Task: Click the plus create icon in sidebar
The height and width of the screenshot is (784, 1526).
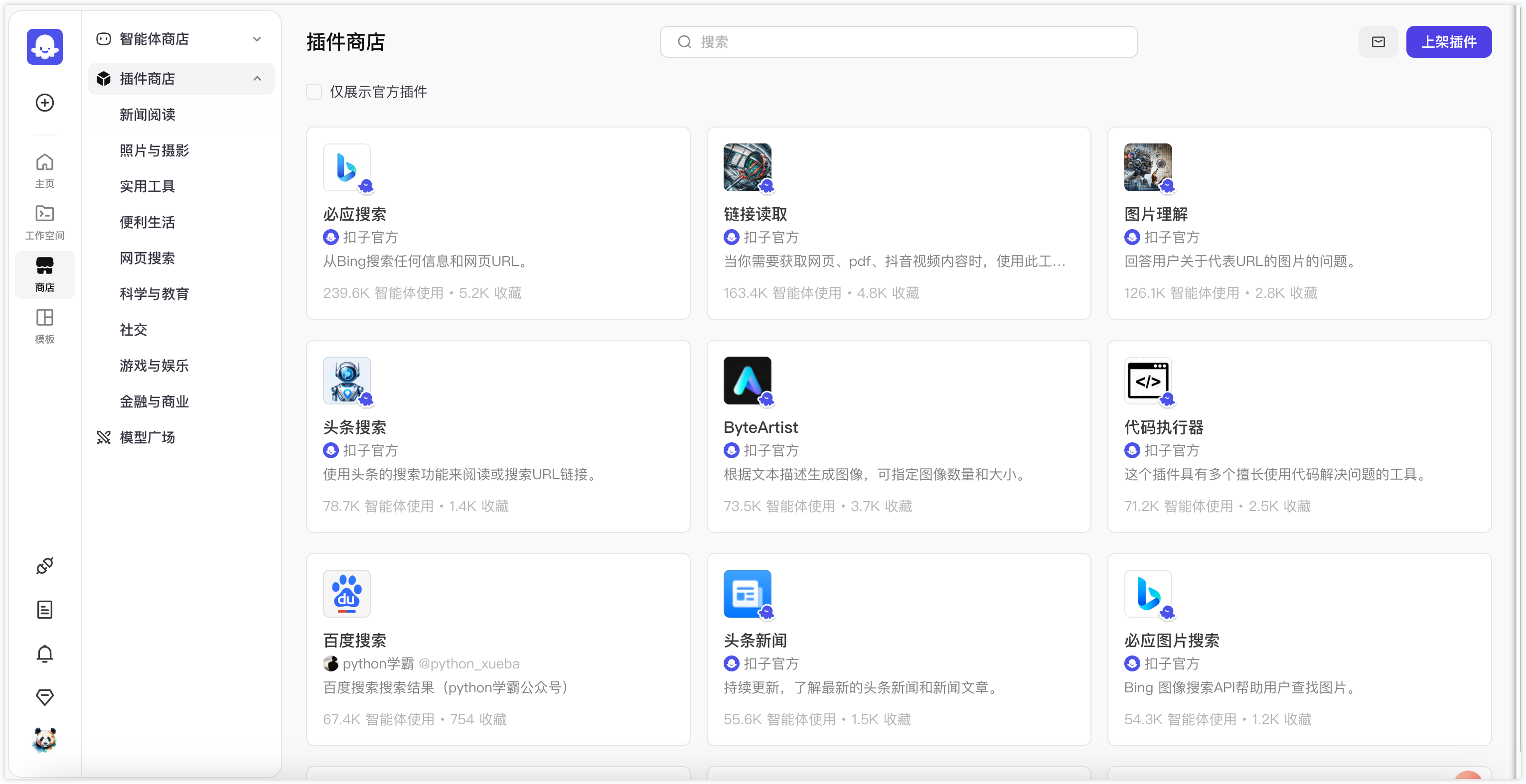Action: (x=44, y=103)
